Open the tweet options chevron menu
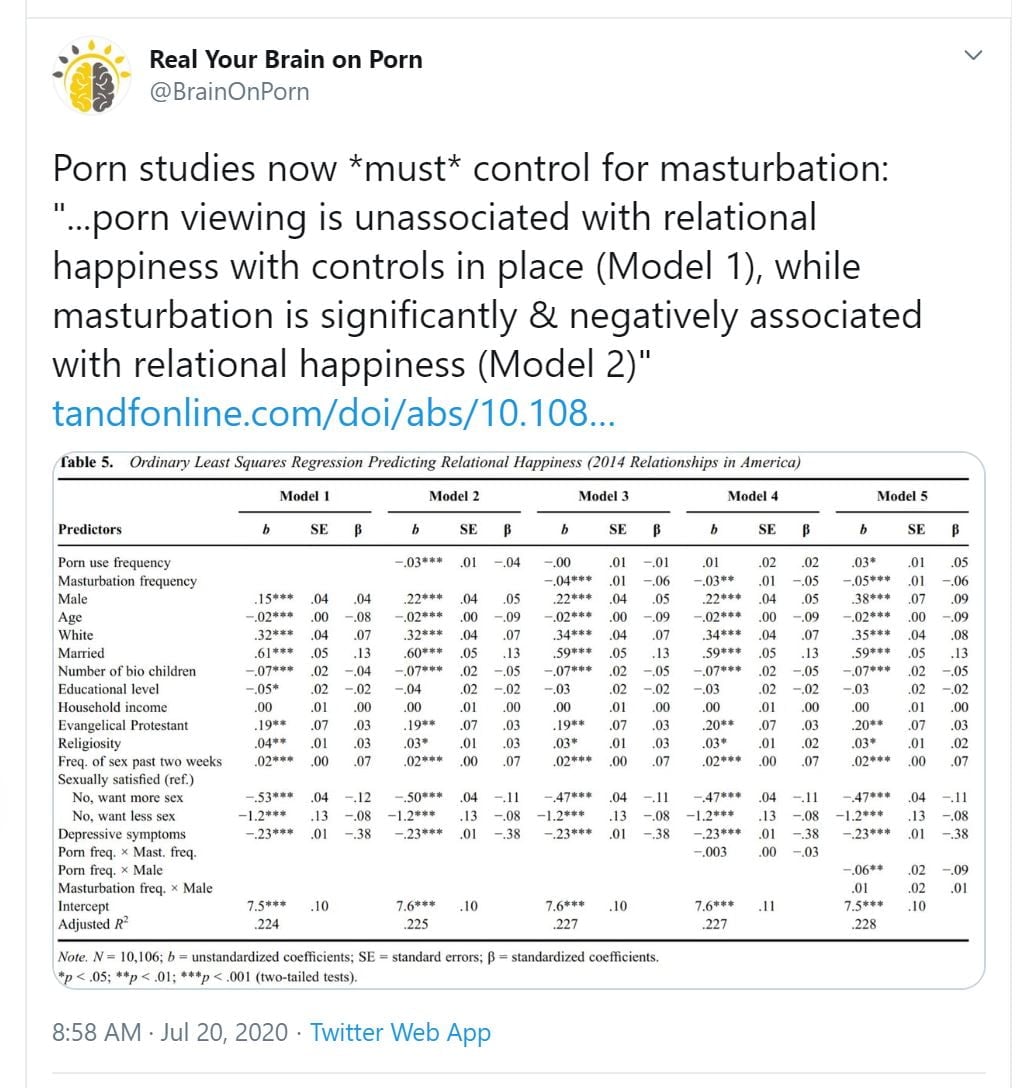 (973, 56)
